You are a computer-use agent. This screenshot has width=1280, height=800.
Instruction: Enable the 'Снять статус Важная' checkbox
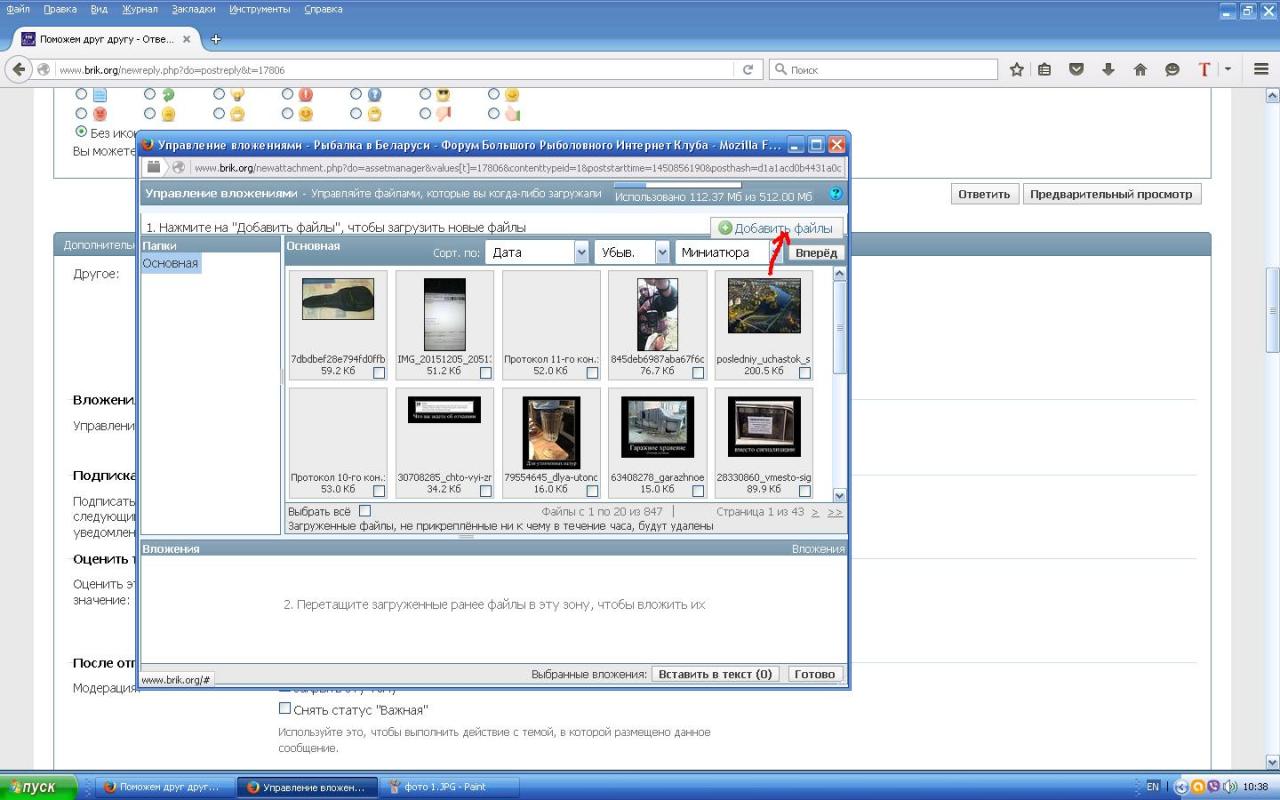point(285,709)
